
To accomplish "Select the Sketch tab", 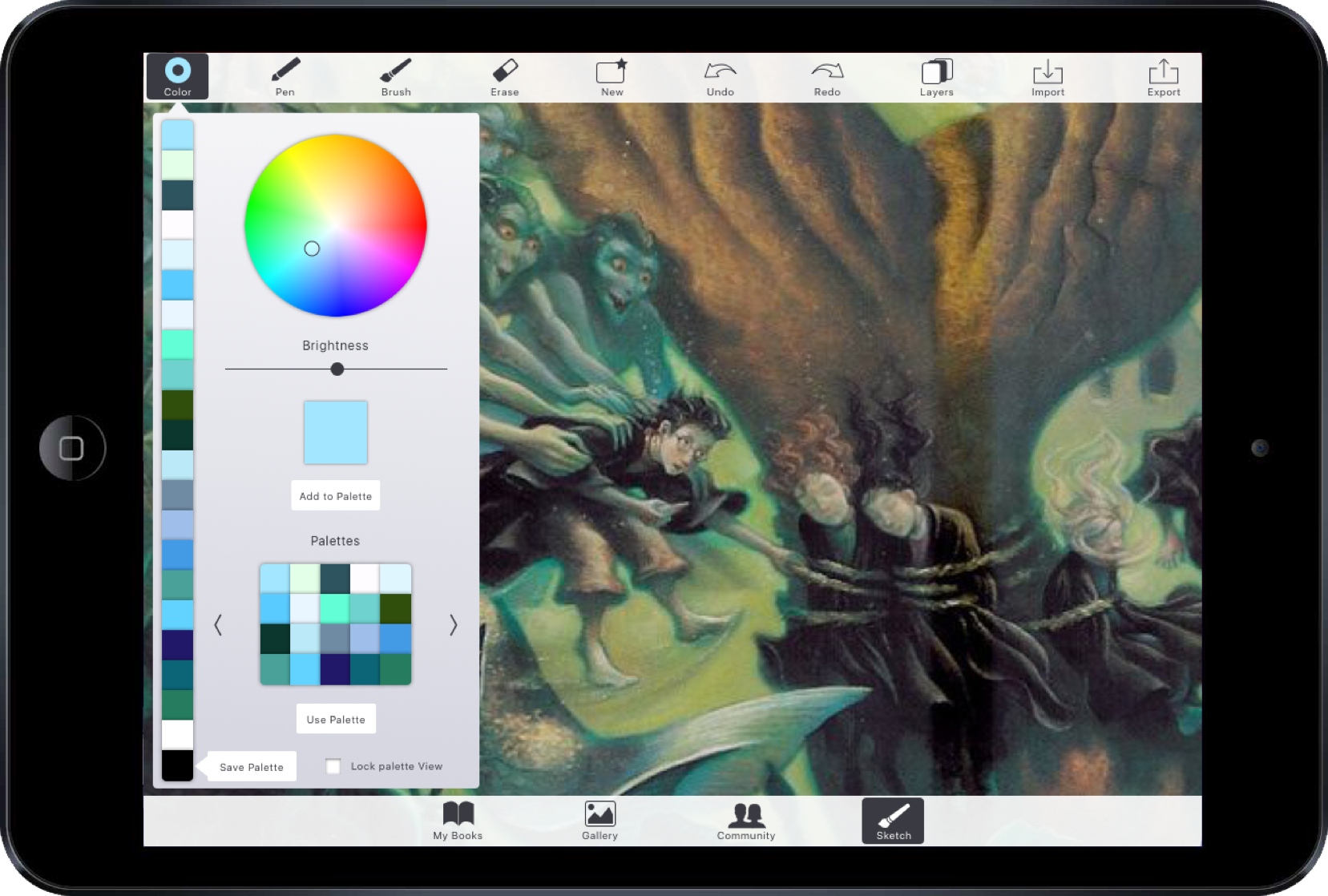I will [x=893, y=821].
